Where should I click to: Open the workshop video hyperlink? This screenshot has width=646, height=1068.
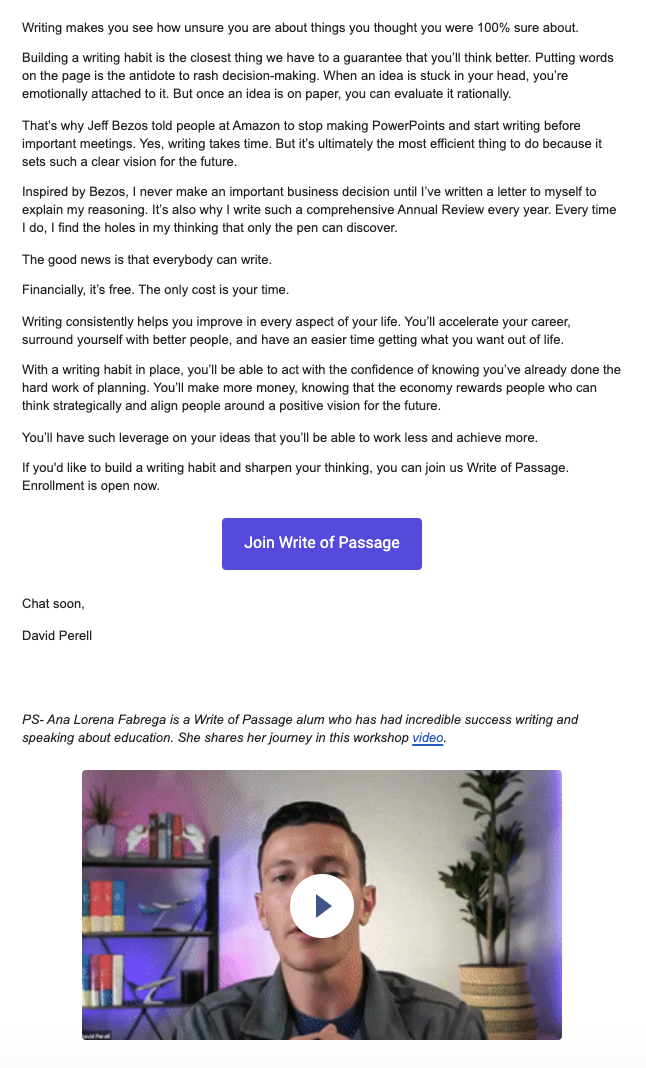(427, 738)
